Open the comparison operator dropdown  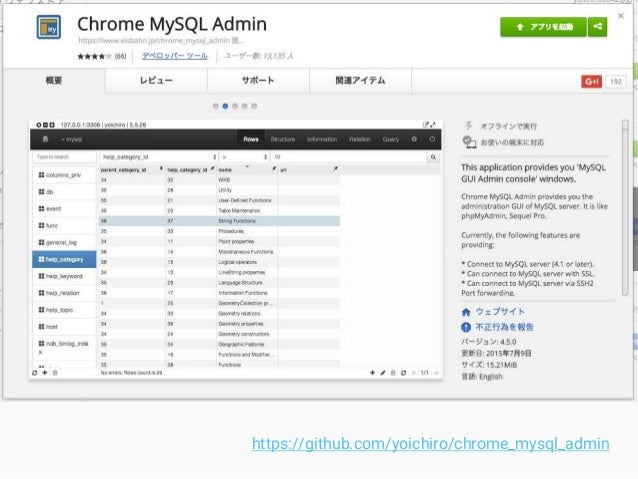(x=244, y=157)
